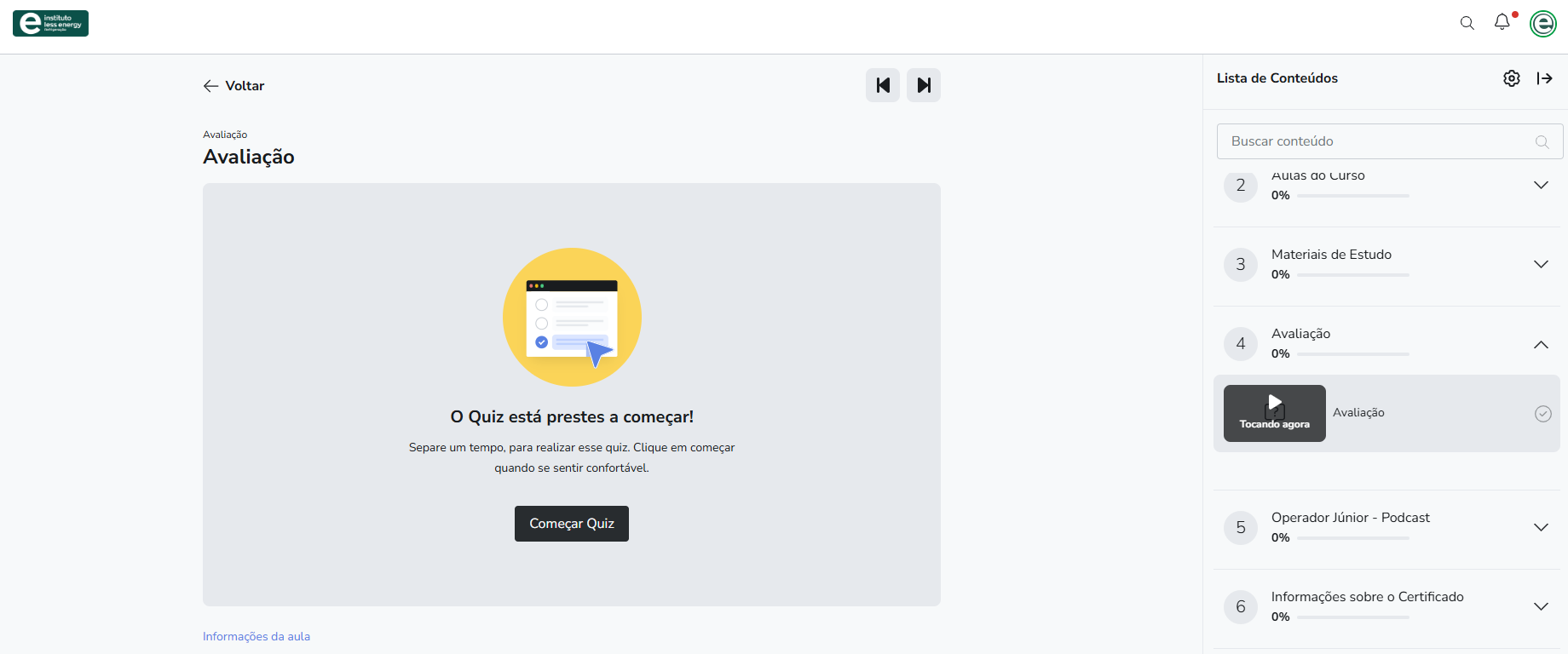Screen dimensions: 1568x654
Task: Click the Voltar back link
Action: coord(234,86)
